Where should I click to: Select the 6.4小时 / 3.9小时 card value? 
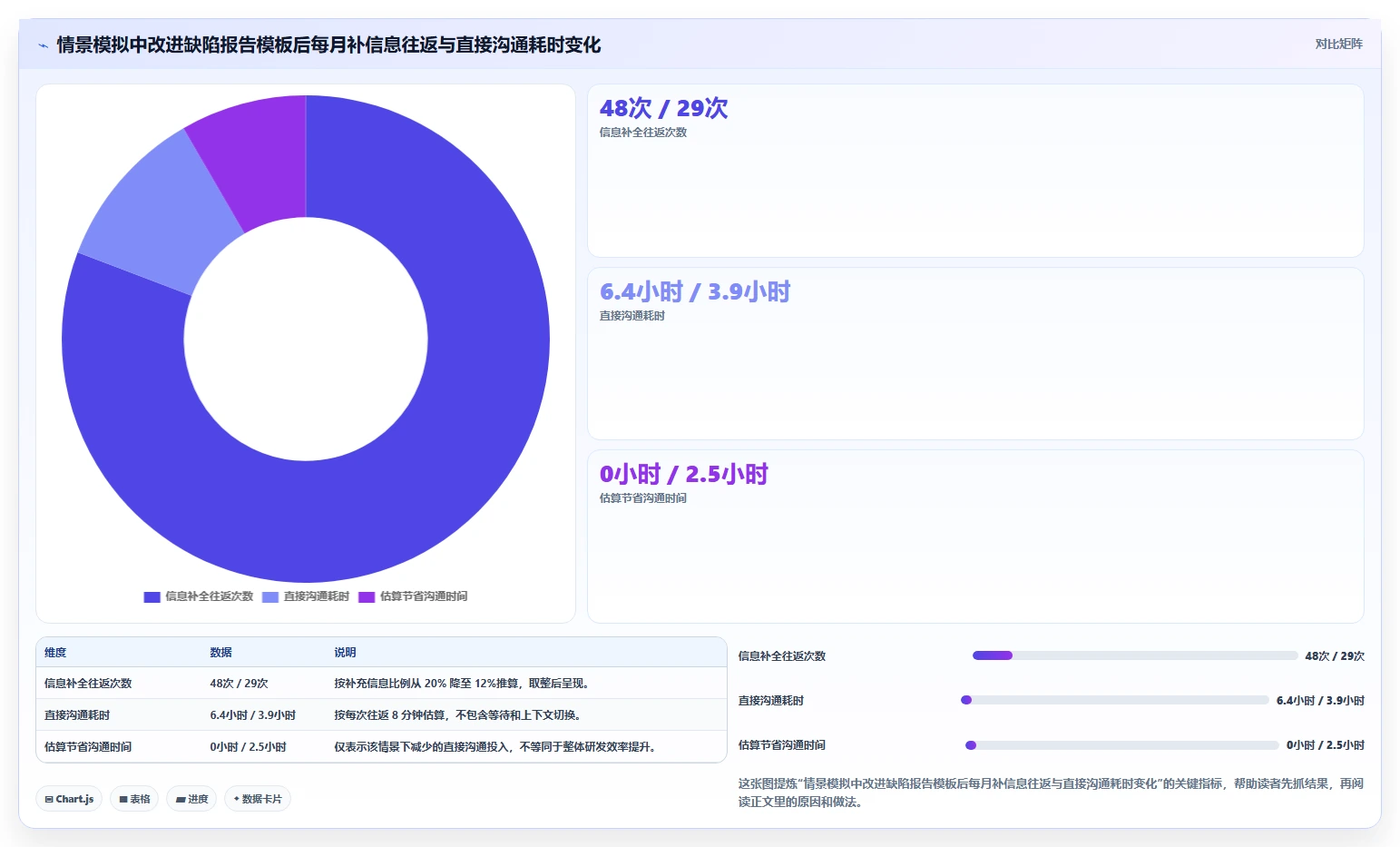[695, 291]
